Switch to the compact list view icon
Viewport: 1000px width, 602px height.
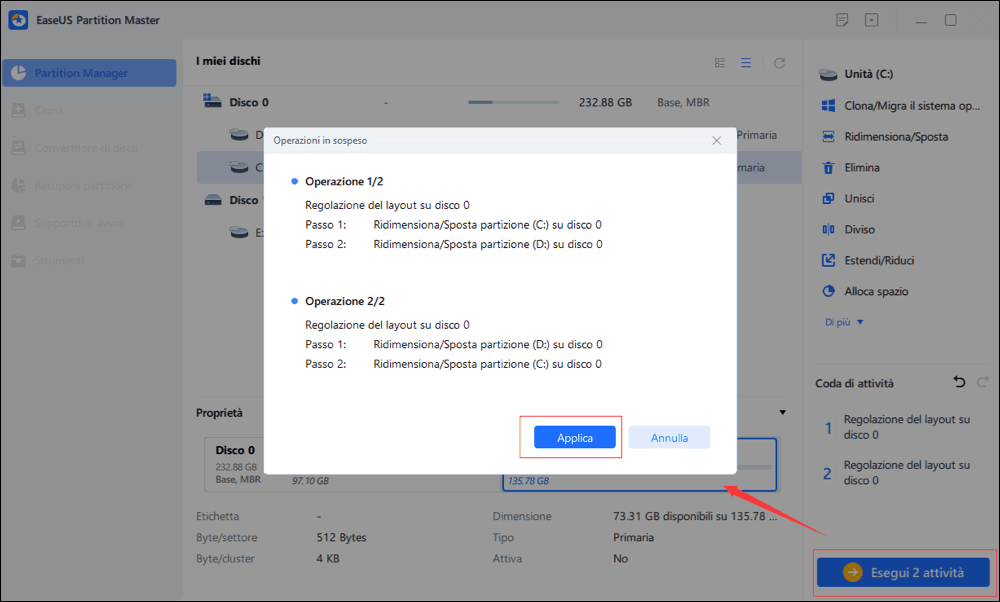pyautogui.click(x=746, y=62)
